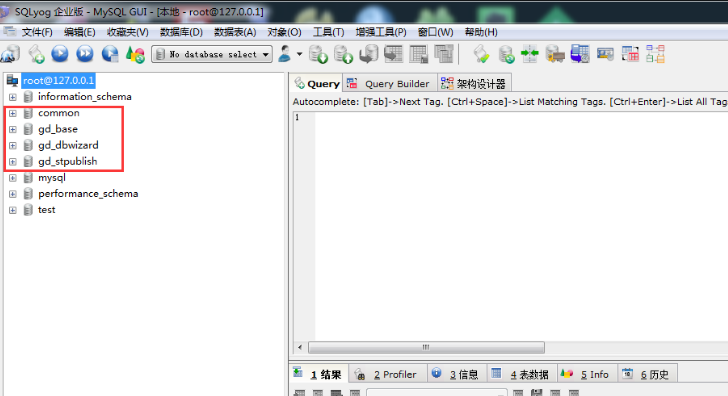The height and width of the screenshot is (396, 728).
Task: Open visual data compare icon
Action: pos(630,54)
